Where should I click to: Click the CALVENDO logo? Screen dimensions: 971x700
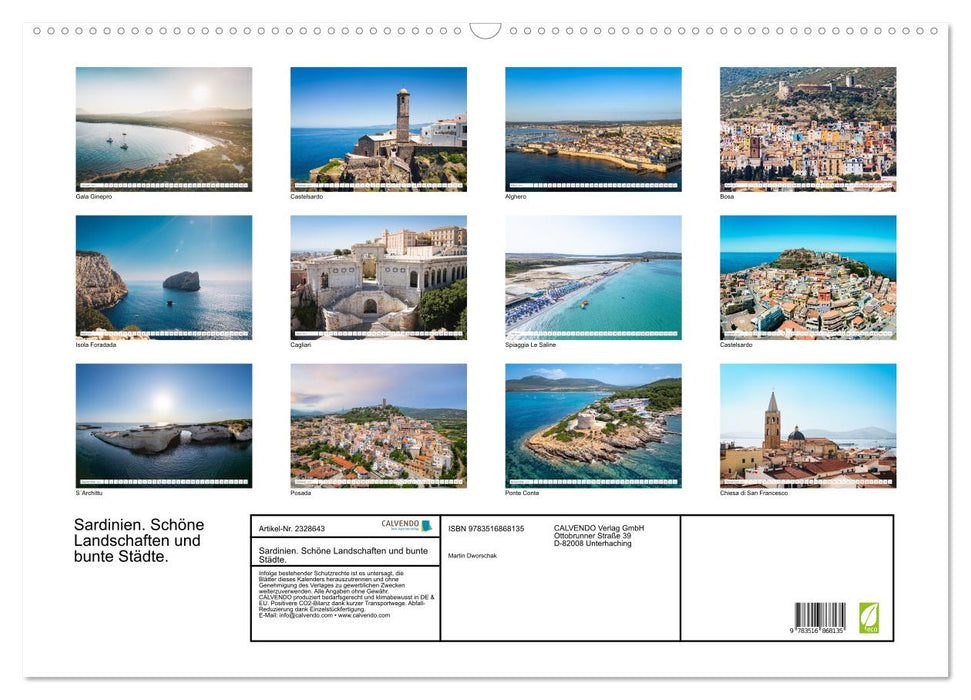point(406,525)
